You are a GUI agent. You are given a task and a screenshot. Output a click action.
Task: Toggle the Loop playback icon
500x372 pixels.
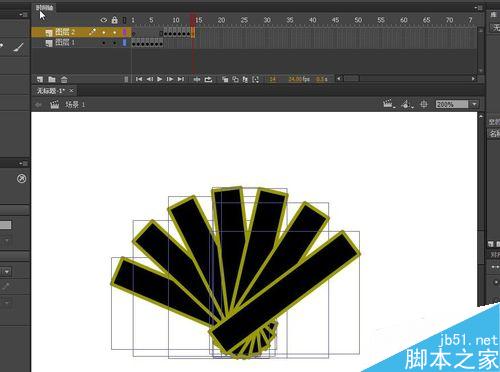pos(208,79)
